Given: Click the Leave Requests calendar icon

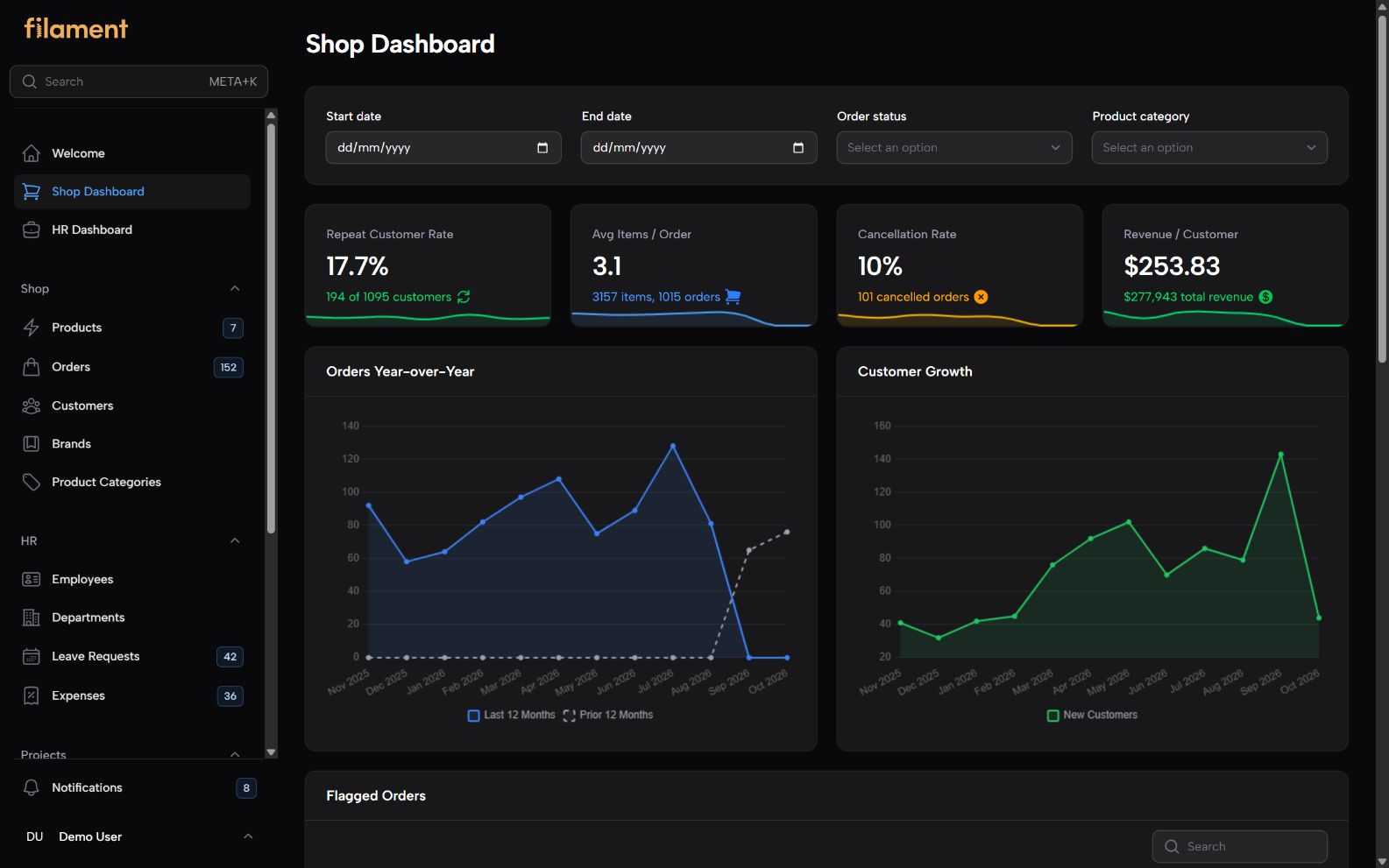Looking at the screenshot, I should [32, 657].
